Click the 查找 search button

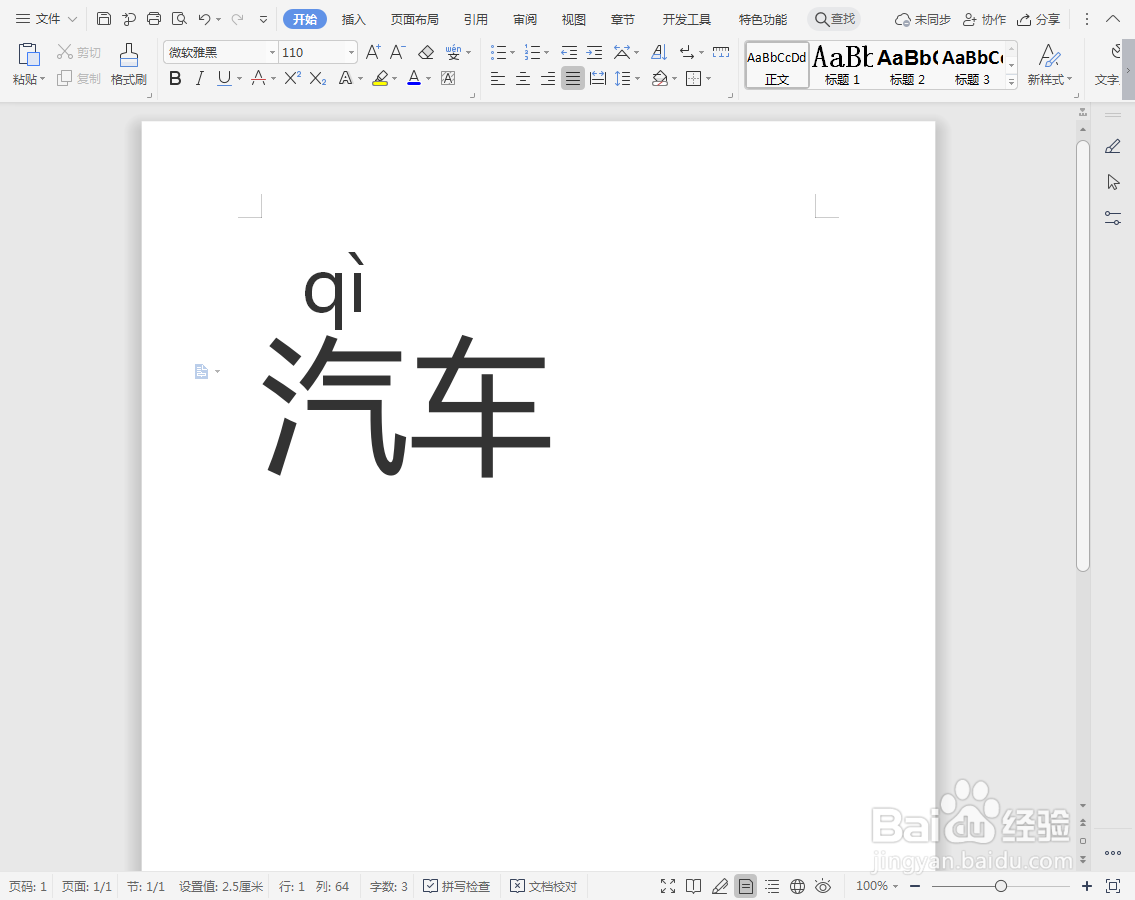click(835, 19)
